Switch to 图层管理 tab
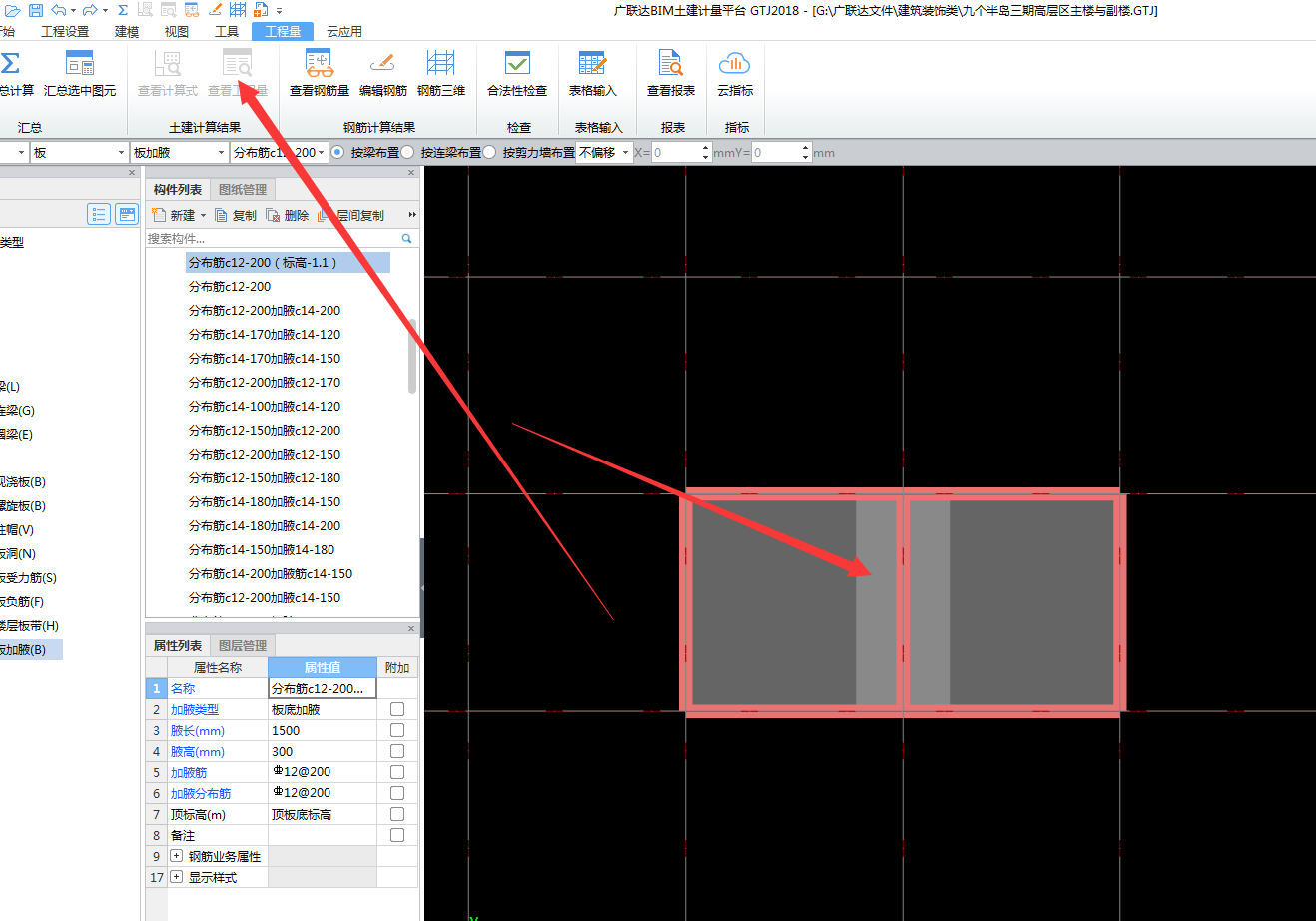Viewport: 1316px width, 921px height. pos(243,645)
